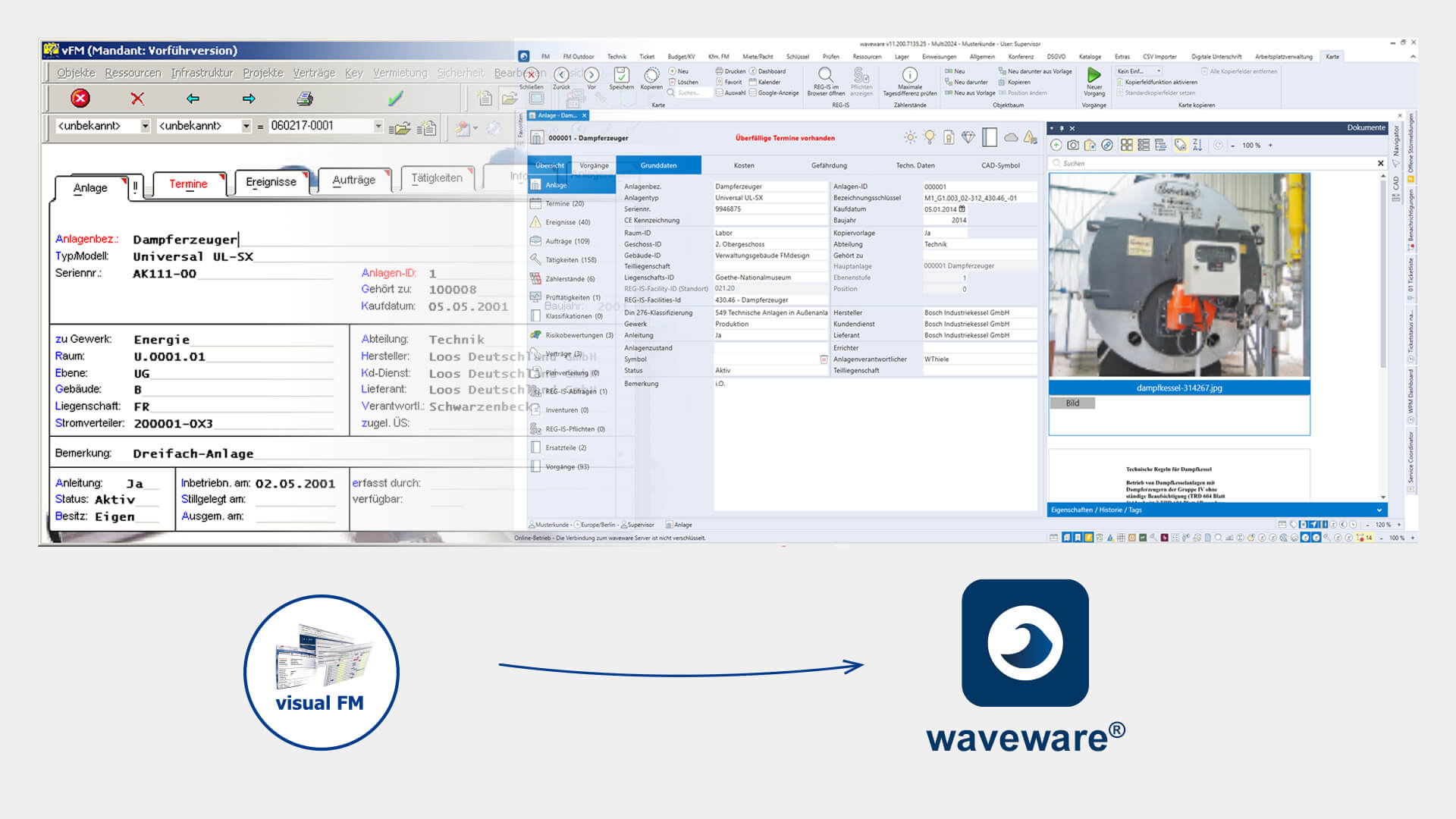This screenshot has height=819, width=1456.
Task: Click Bild button under document thumbnail
Action: pos(1072,403)
